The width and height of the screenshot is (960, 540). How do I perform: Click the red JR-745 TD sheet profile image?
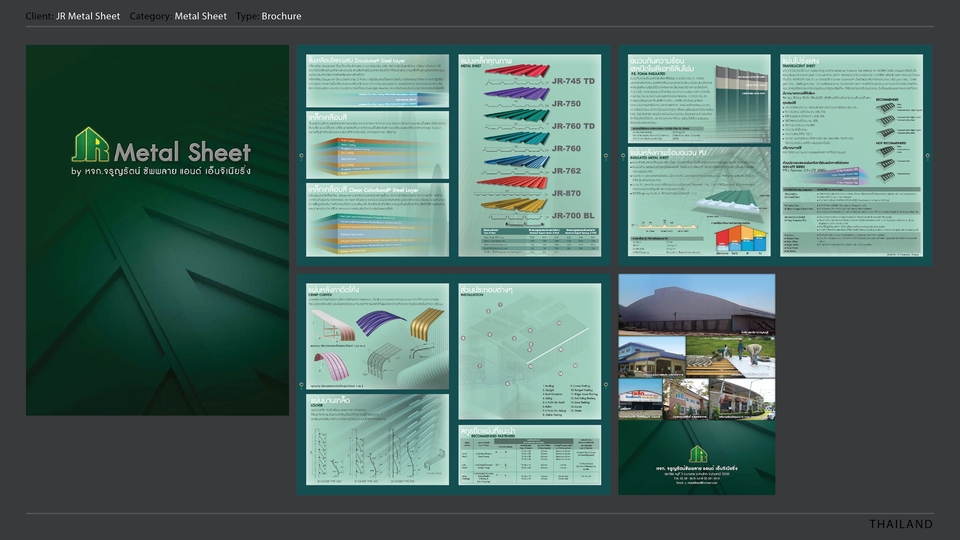click(x=517, y=71)
